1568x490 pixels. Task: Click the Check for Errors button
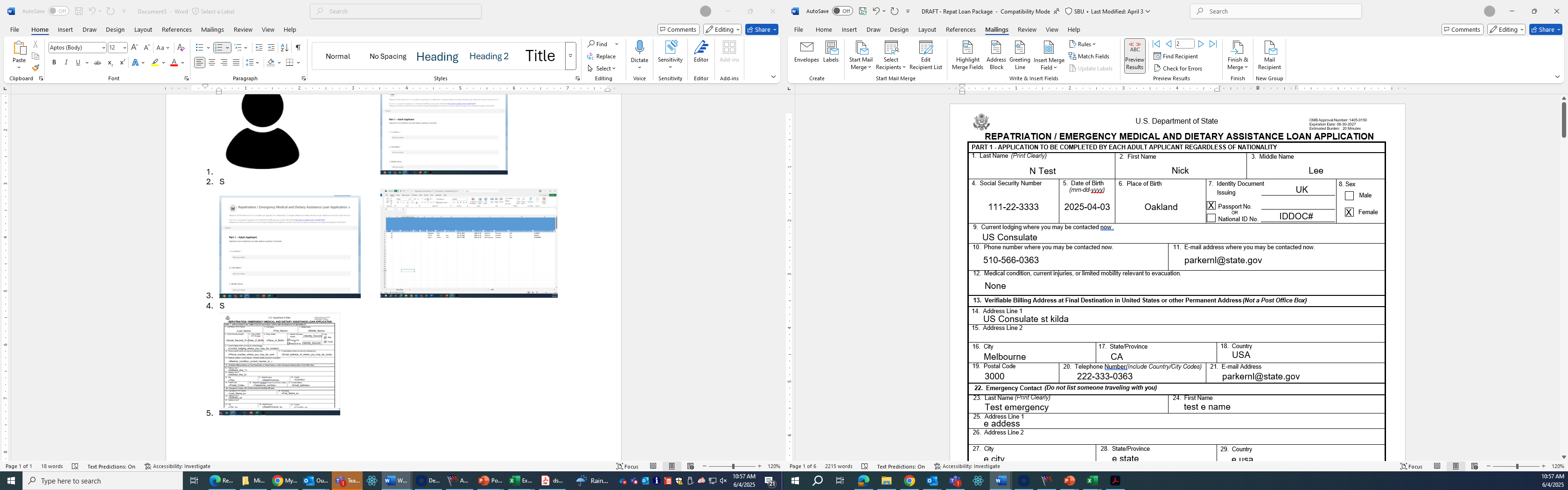[1178, 68]
